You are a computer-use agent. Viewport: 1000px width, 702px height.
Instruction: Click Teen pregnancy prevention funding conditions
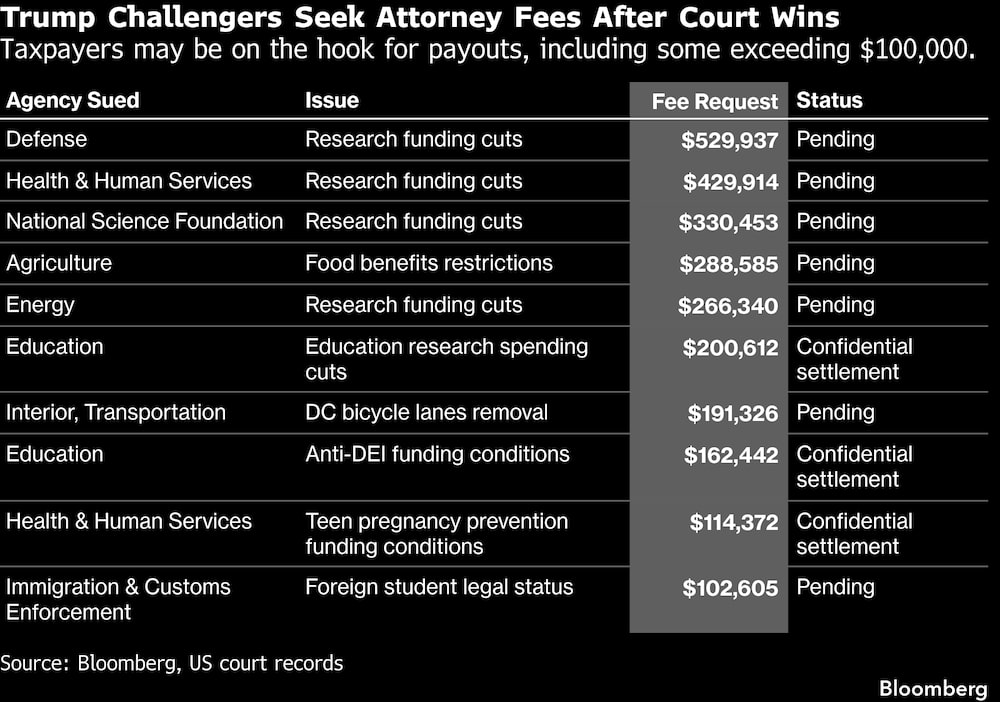pos(436,534)
